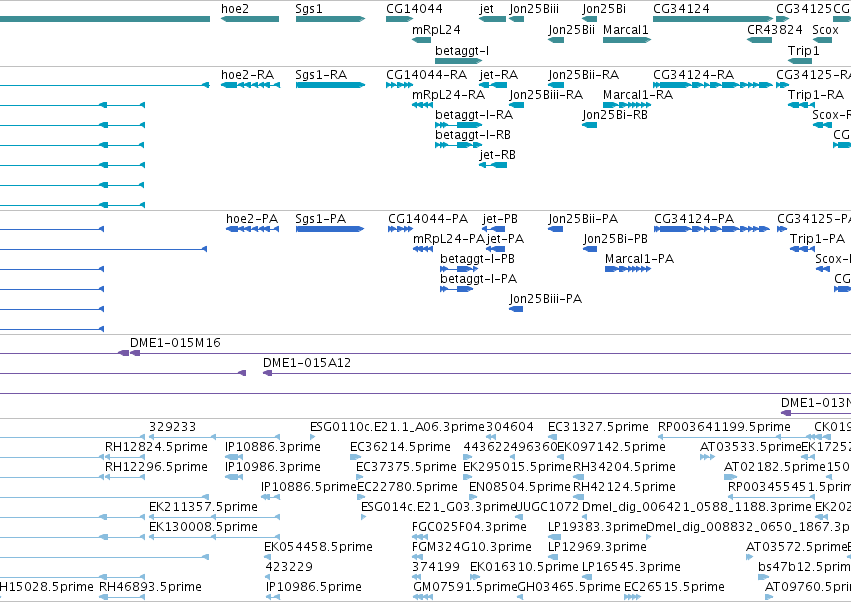
Task: Click EST label RH12824.5prime
Action: (156, 447)
